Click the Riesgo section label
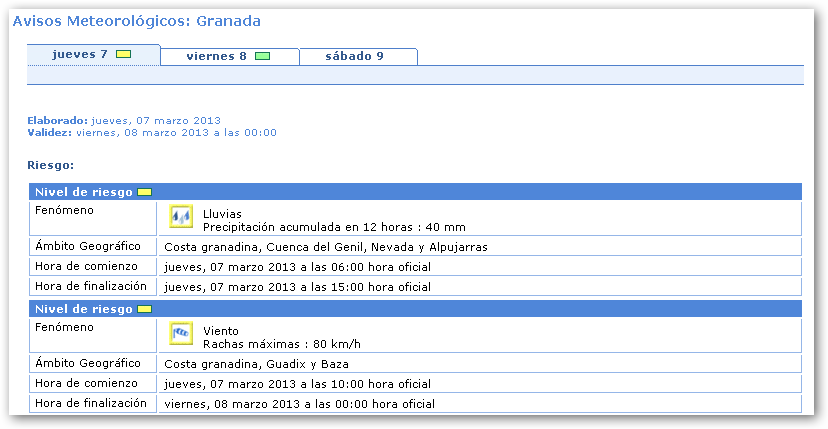Viewport: 828px width, 429px height. pyautogui.click(x=51, y=164)
